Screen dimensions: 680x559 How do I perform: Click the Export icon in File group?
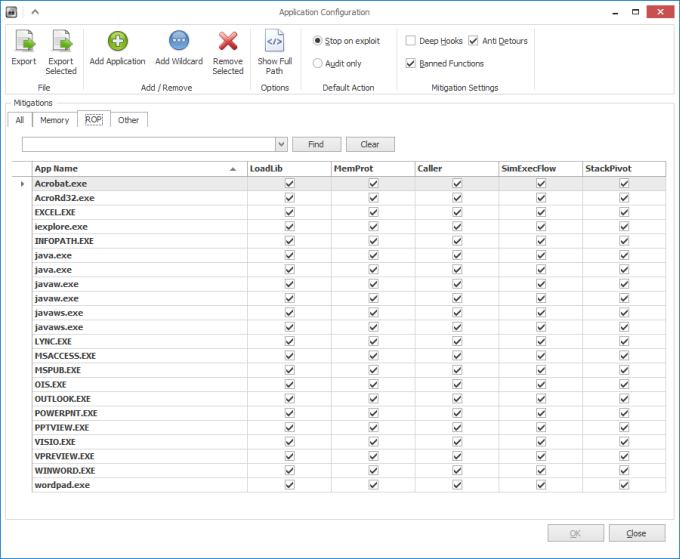click(x=23, y=42)
